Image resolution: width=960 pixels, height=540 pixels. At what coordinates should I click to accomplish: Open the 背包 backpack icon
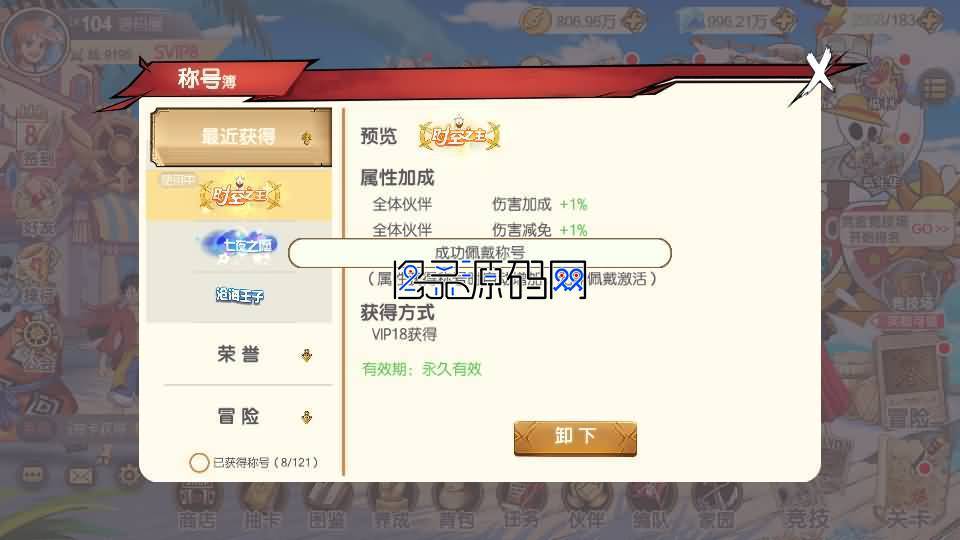coord(456,507)
